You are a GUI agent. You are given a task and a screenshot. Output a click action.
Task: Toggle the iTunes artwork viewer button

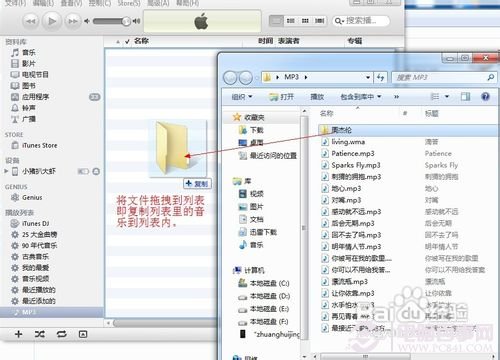(83, 334)
